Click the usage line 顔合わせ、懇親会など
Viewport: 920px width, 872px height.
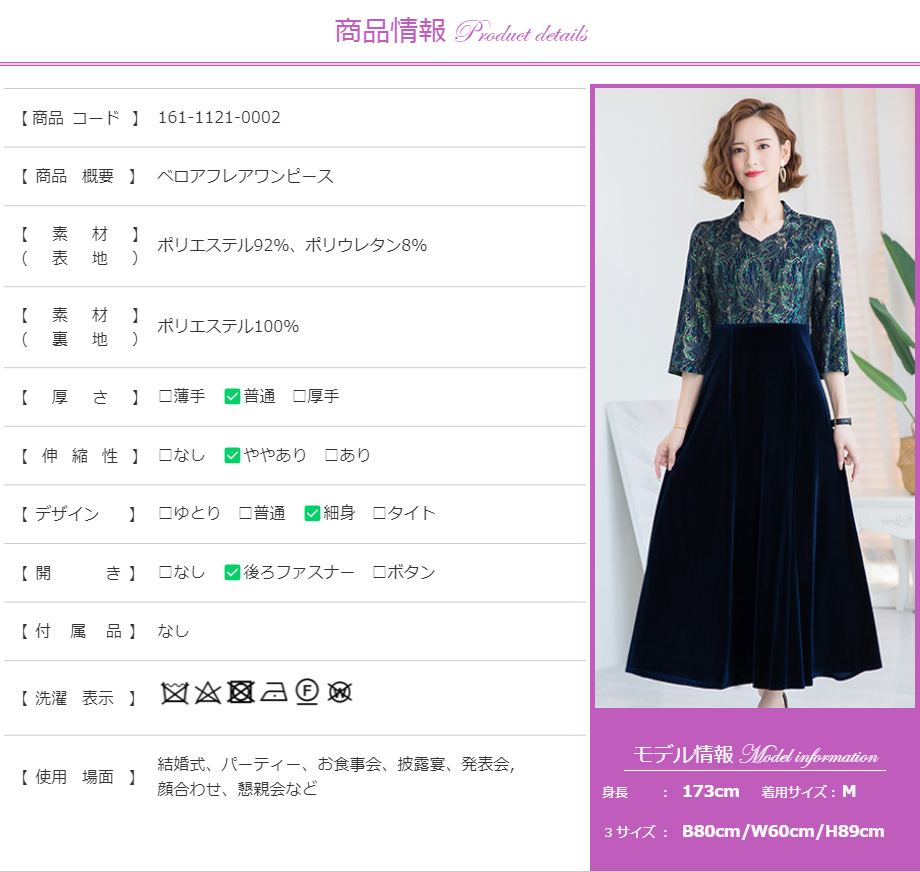tap(237, 789)
